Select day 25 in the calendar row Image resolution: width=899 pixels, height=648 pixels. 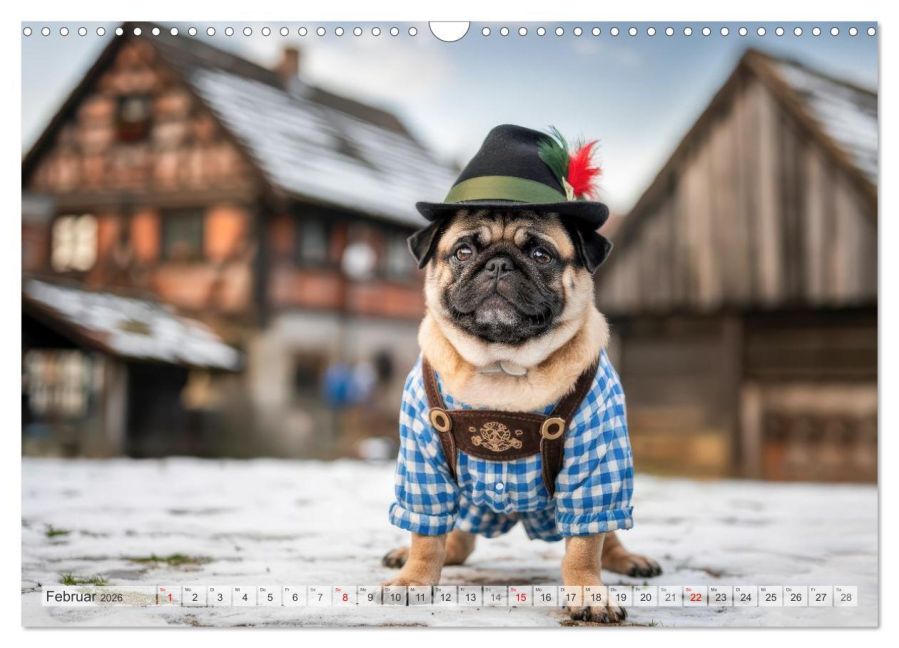point(771,596)
